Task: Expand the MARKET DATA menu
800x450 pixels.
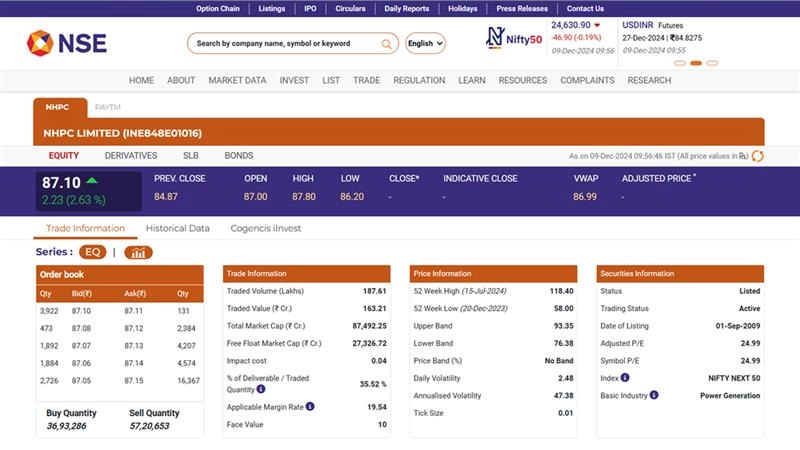Action: [x=237, y=80]
